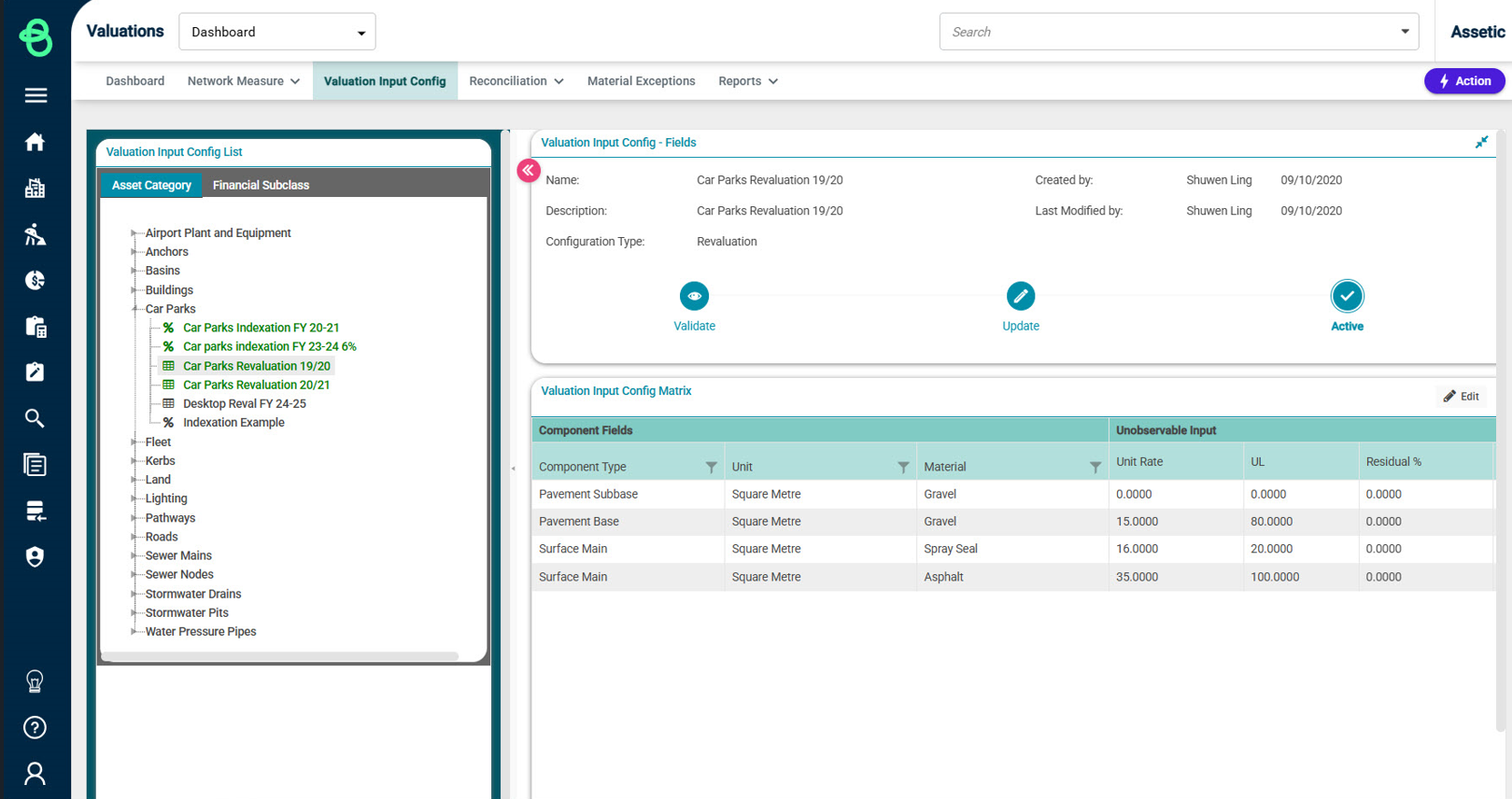1512x799 pixels.
Task: Switch to the Asset Category tab
Action: pos(151,185)
